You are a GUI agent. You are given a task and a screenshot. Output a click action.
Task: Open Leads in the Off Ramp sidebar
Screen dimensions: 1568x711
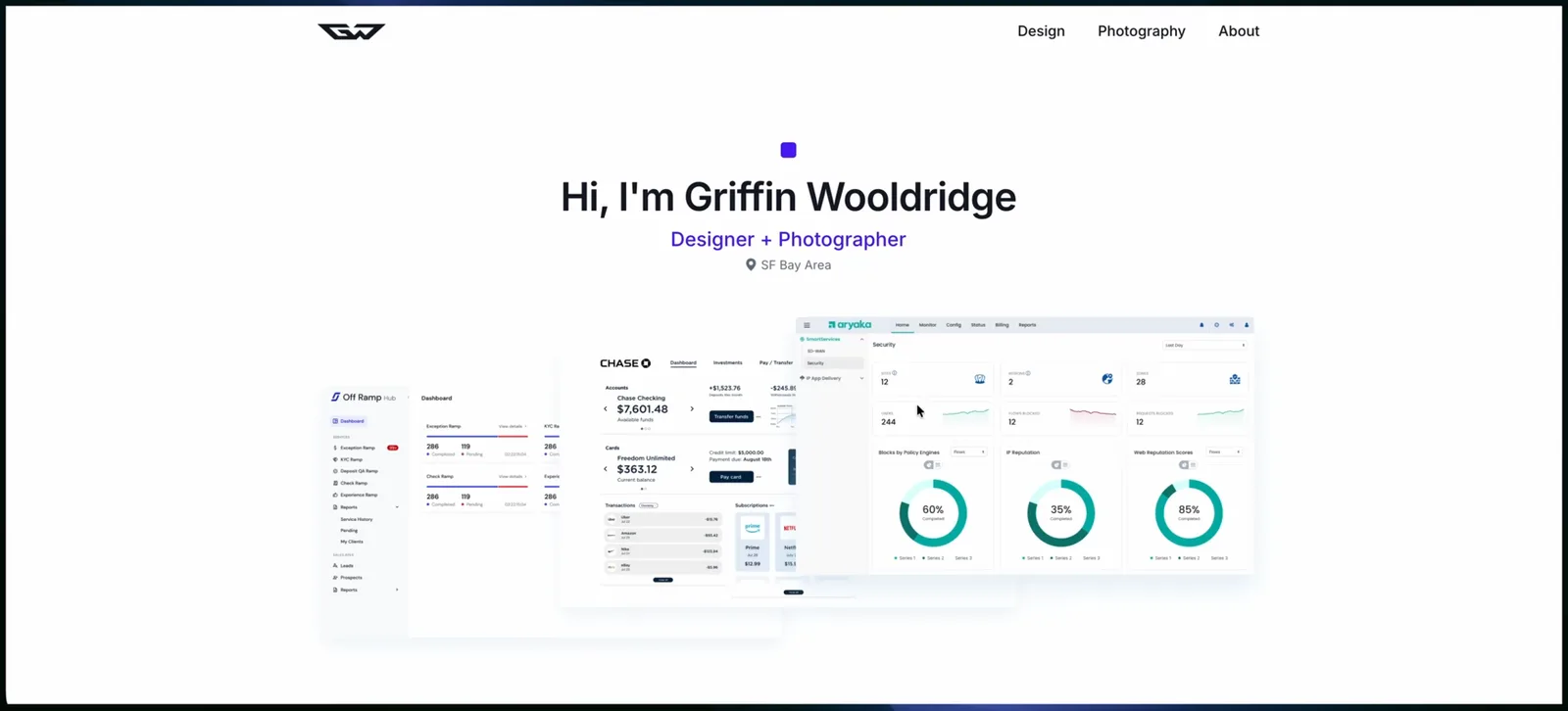click(344, 566)
